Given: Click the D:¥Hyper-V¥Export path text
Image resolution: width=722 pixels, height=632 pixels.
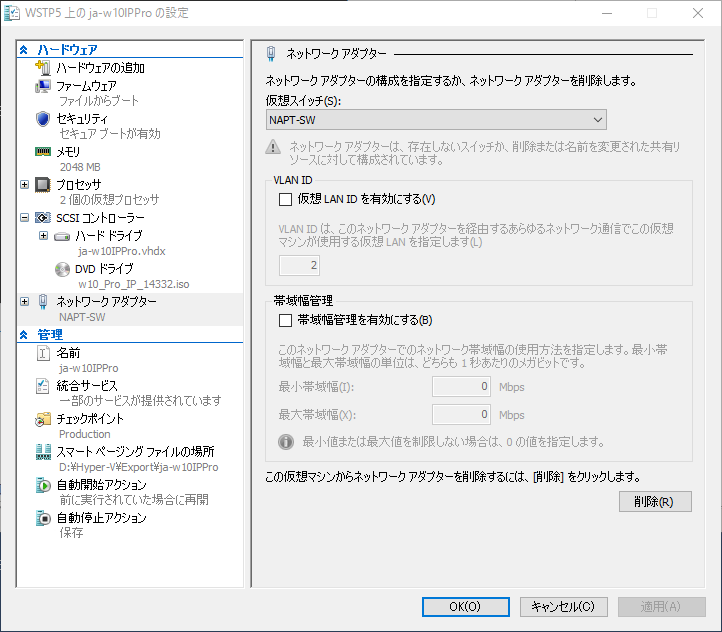Looking at the screenshot, I should pos(139,467).
